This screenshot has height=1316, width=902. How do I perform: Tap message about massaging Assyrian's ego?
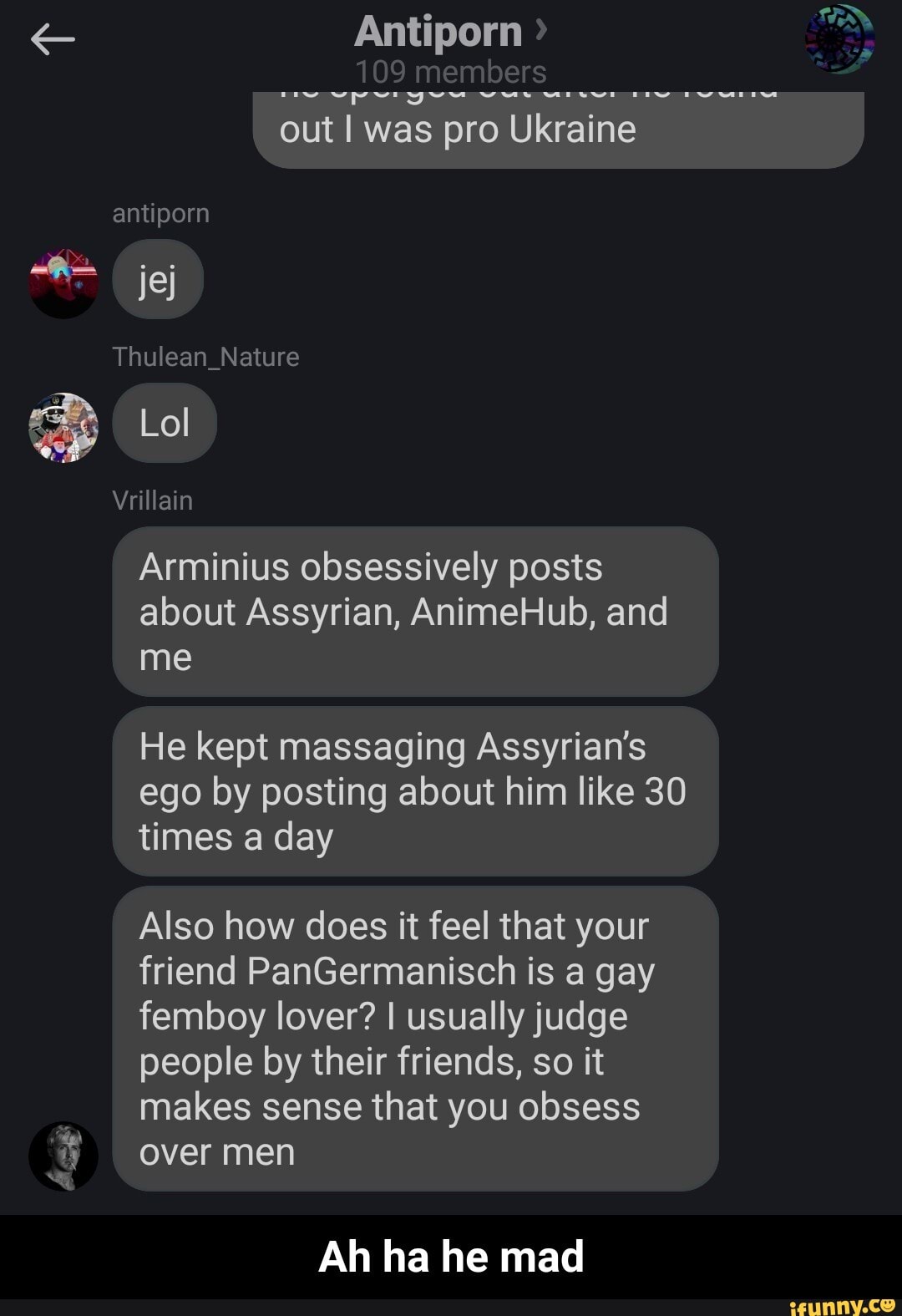tap(415, 791)
